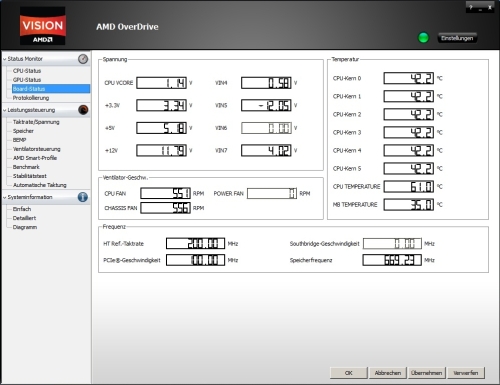500x385 pixels.
Task: Open GPU-Status page
Action: tap(27, 80)
